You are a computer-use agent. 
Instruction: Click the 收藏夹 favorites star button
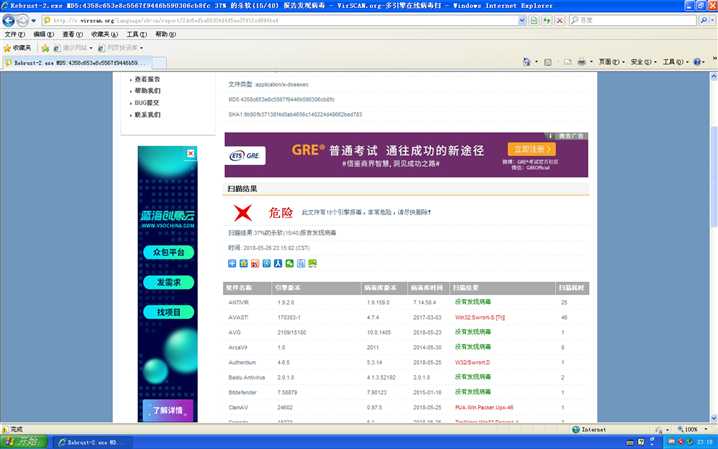coord(17,48)
